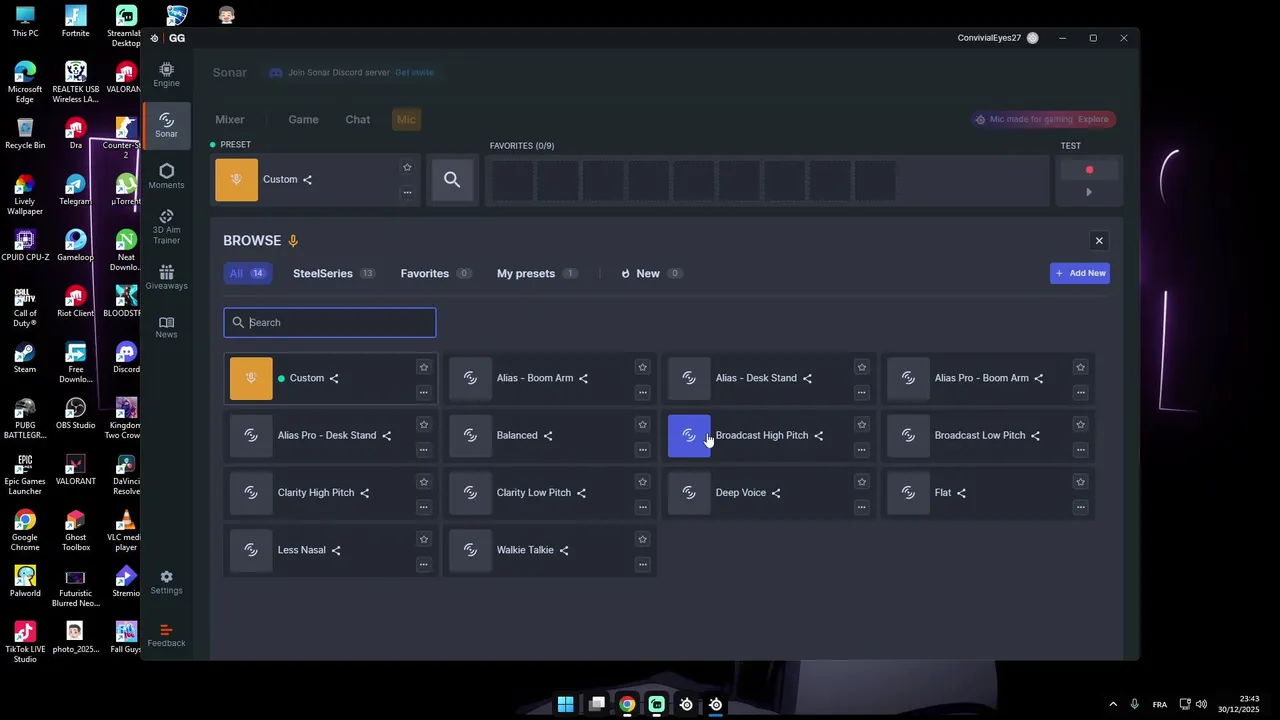Select the Less Nasal preset icon
Viewport: 1280px width, 720px height.
click(251, 550)
